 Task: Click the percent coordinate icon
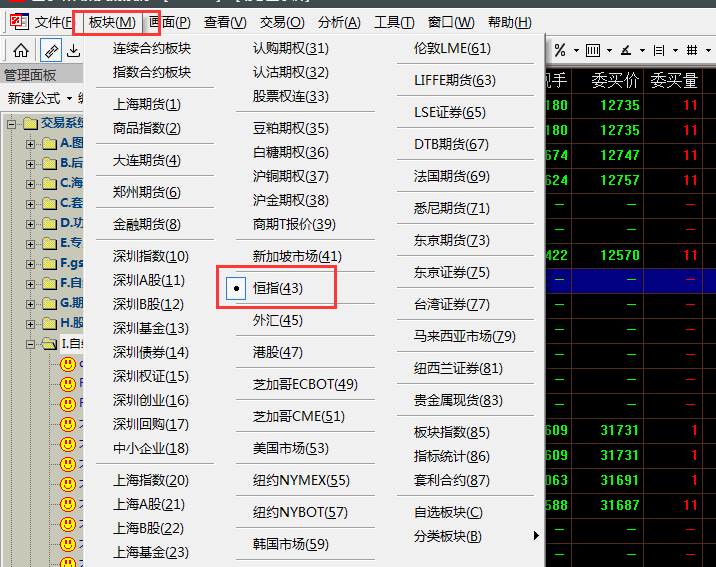point(560,50)
